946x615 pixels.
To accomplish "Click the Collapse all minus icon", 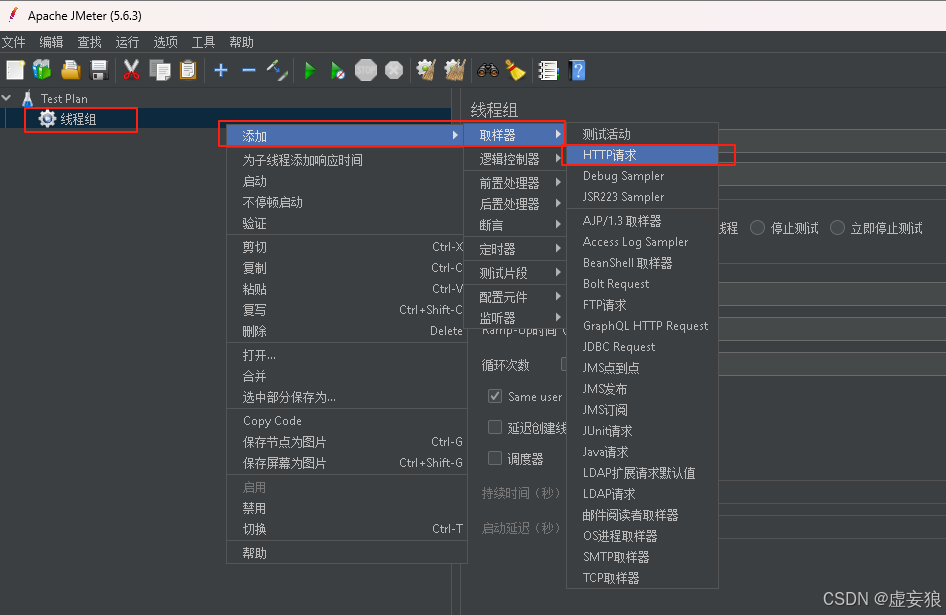I will tap(249, 70).
